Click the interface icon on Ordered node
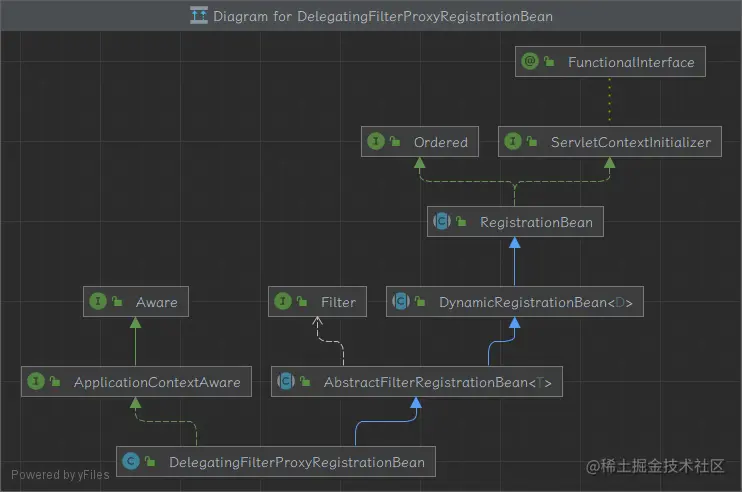This screenshot has width=742, height=492. pos(376,141)
